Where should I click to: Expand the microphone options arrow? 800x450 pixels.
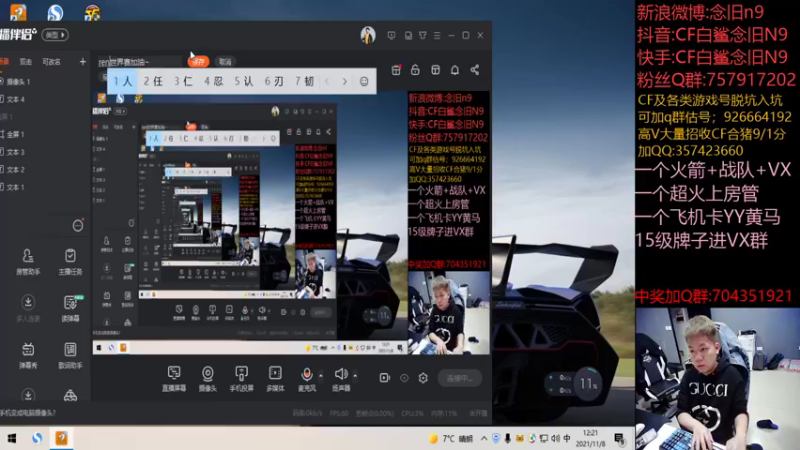click(x=321, y=376)
